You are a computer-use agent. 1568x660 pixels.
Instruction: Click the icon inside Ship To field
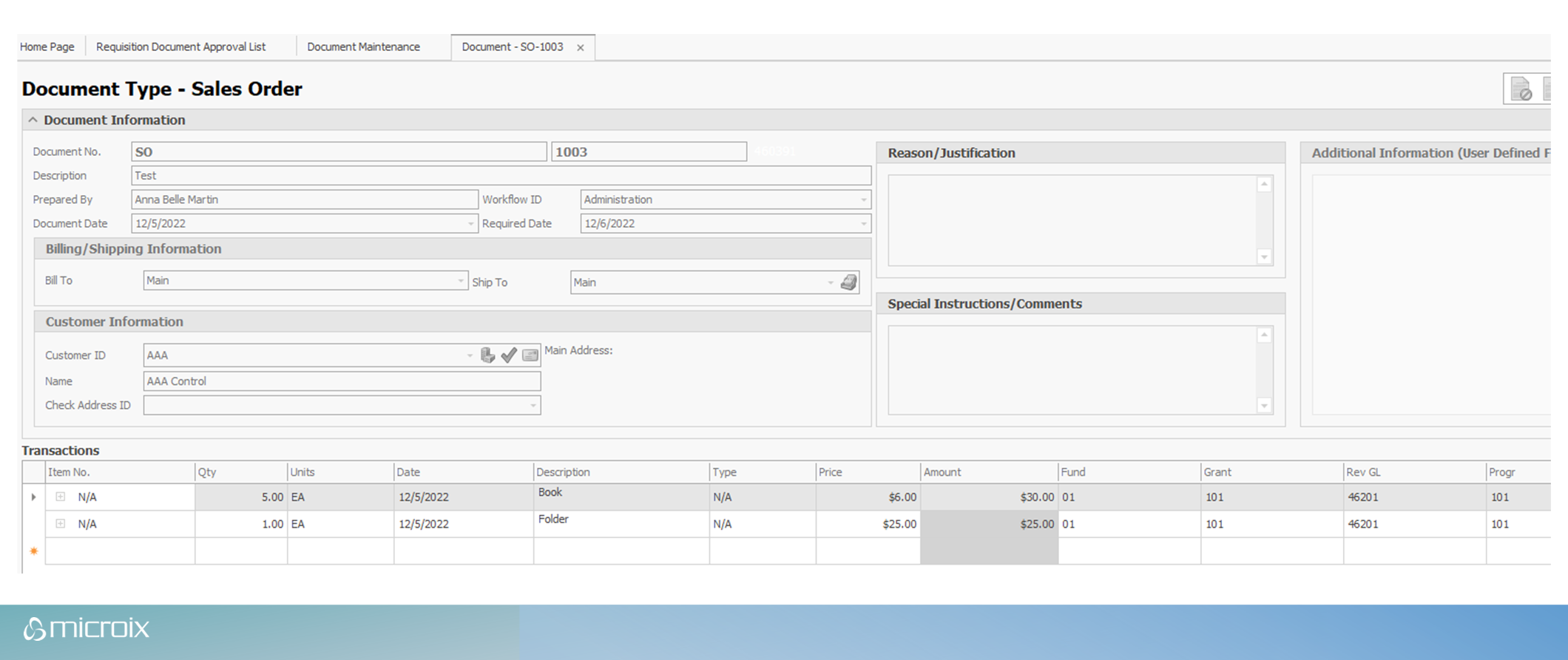(x=849, y=282)
